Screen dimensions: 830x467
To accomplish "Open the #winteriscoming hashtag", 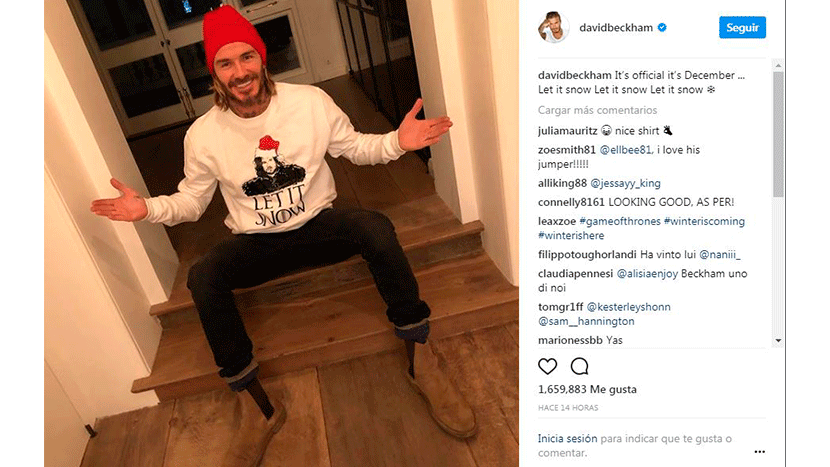I will click(x=704, y=221).
